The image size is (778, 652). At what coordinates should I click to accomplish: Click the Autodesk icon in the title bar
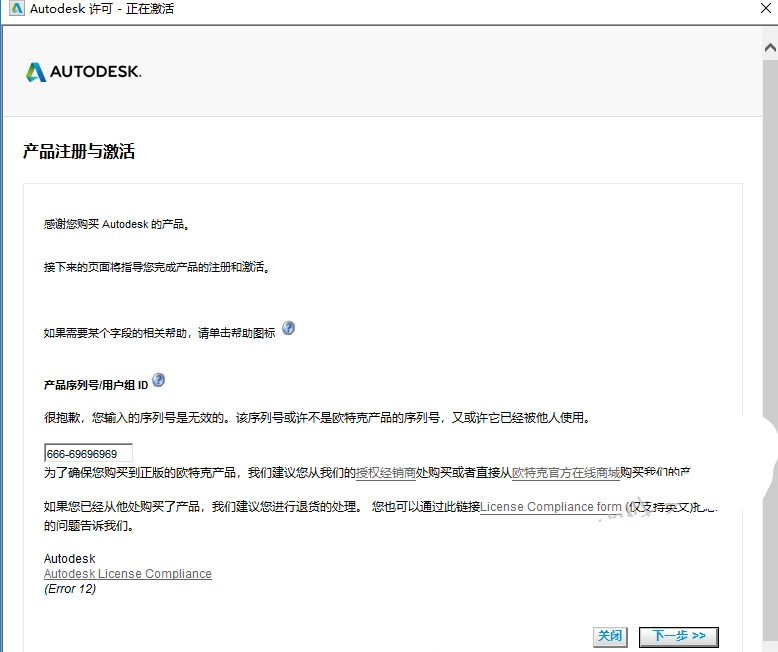pos(16,8)
